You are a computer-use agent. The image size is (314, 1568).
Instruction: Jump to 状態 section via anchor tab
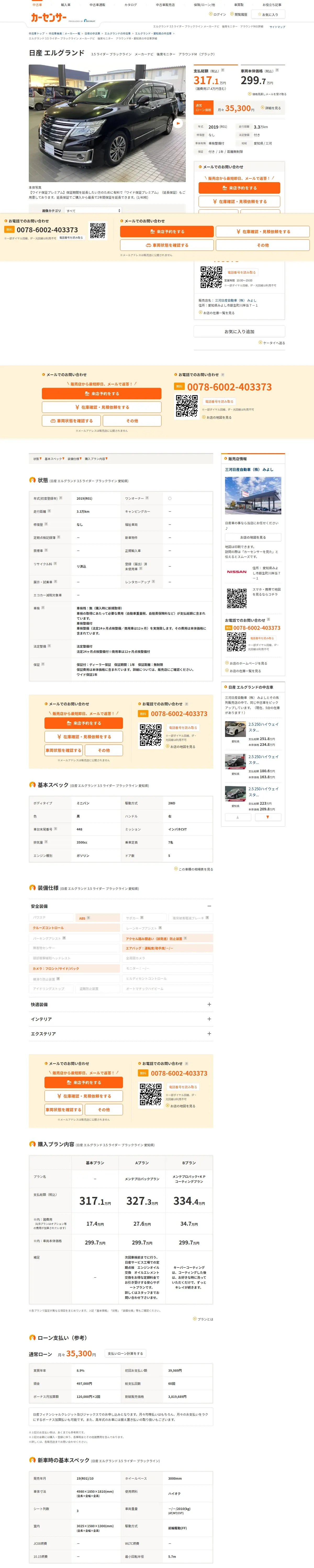point(37,459)
